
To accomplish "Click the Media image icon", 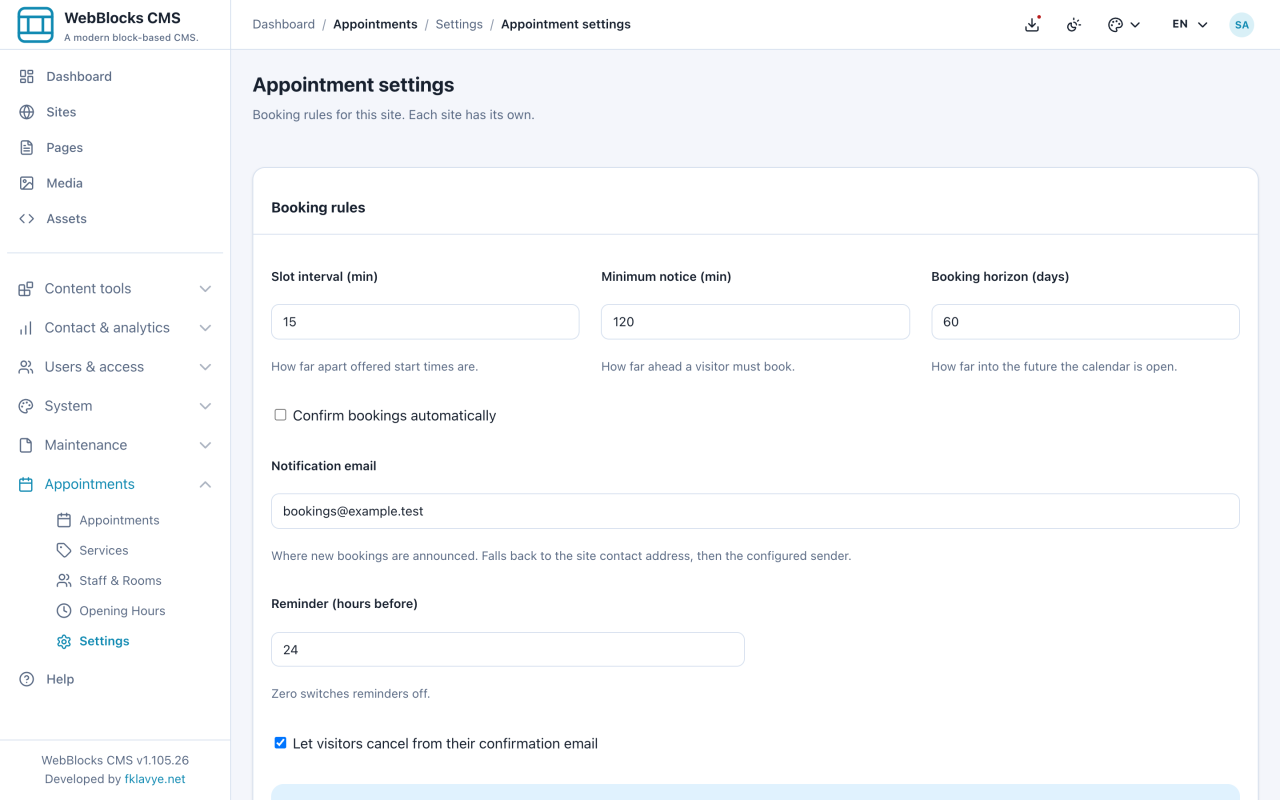I will pyautogui.click(x=27, y=183).
